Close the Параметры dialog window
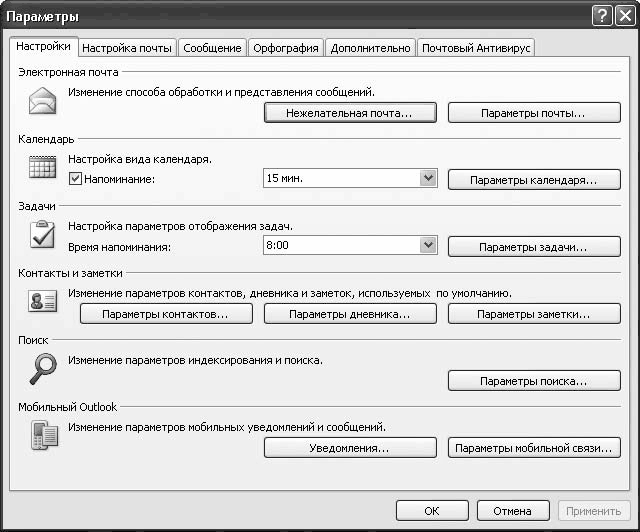This screenshot has height=532, width=640. (624, 15)
